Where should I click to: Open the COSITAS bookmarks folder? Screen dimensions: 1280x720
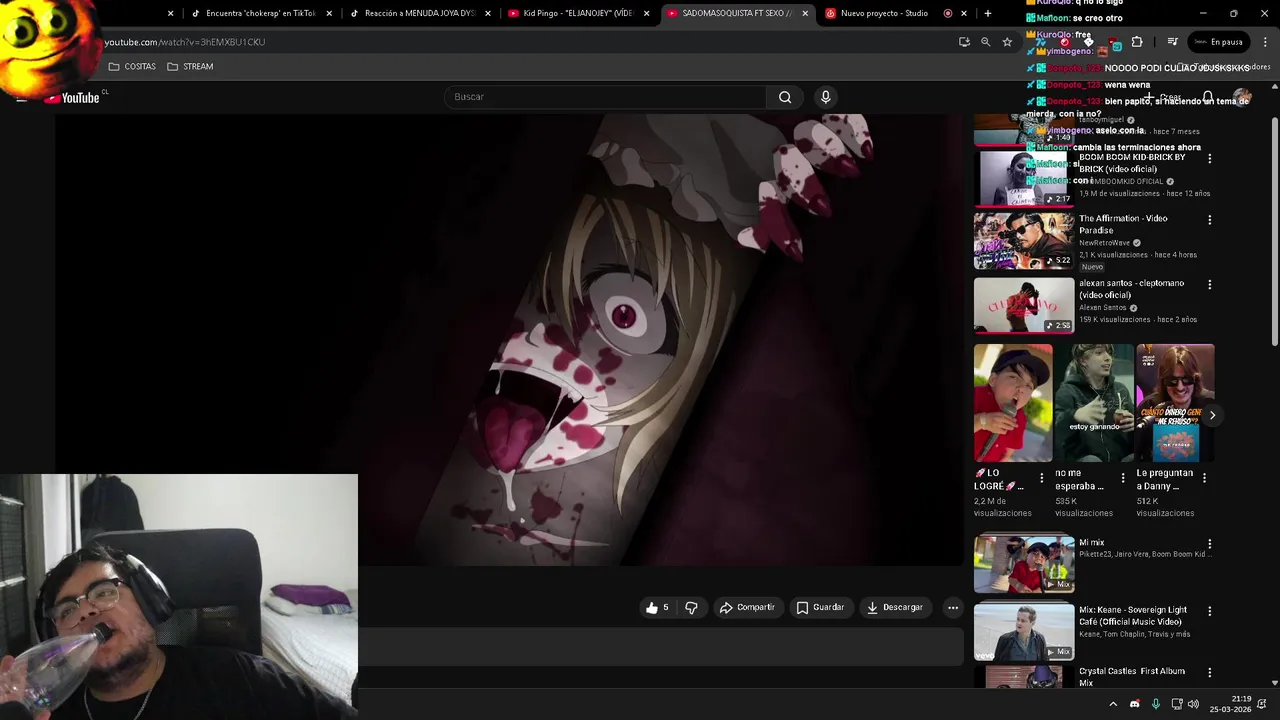click(132, 67)
